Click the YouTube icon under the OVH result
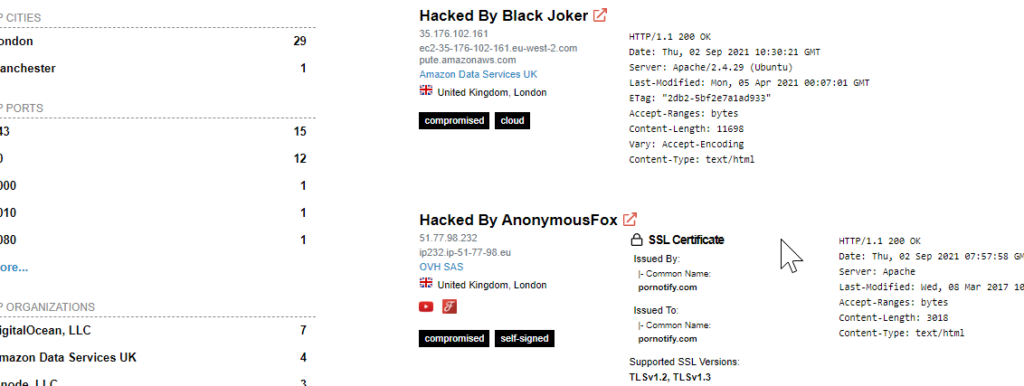The width and height of the screenshot is (1024, 386). pos(426,306)
